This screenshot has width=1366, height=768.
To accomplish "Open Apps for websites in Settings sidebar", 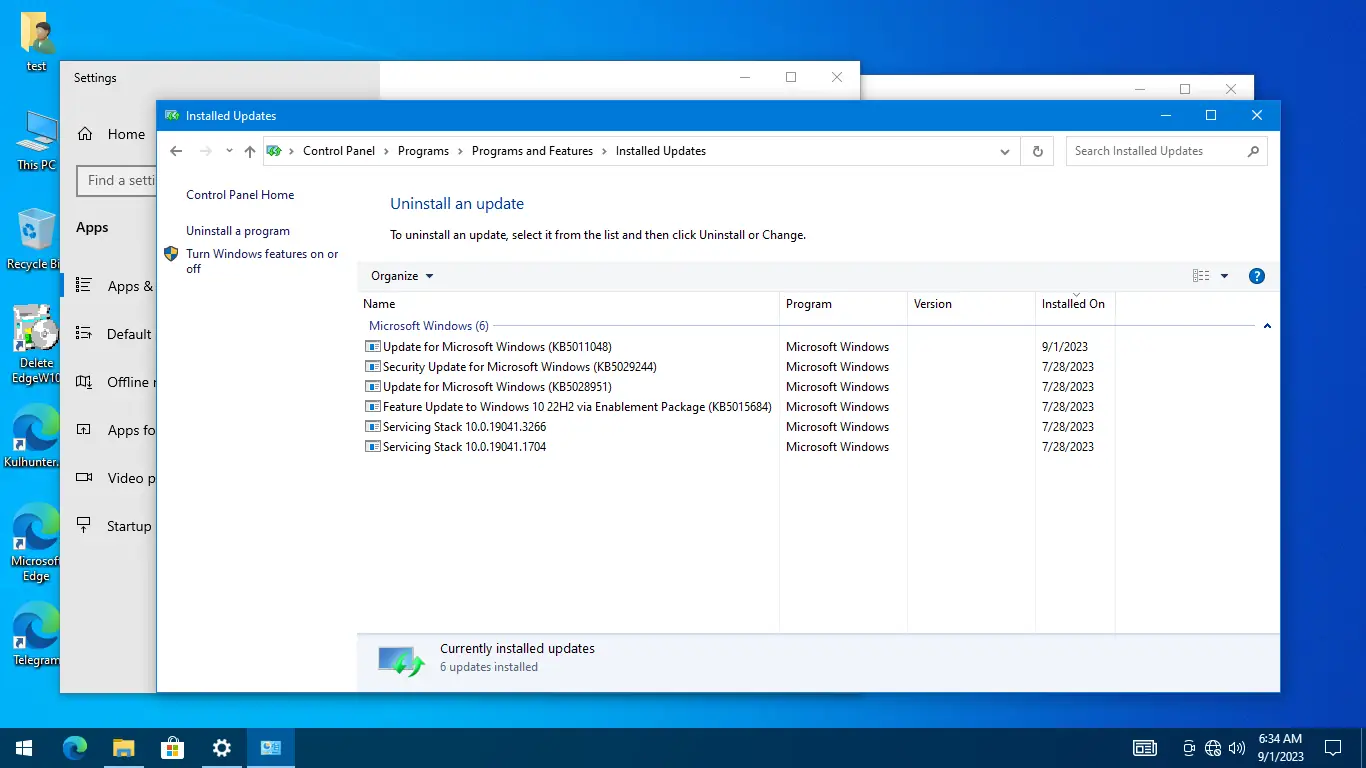I will [x=110, y=430].
